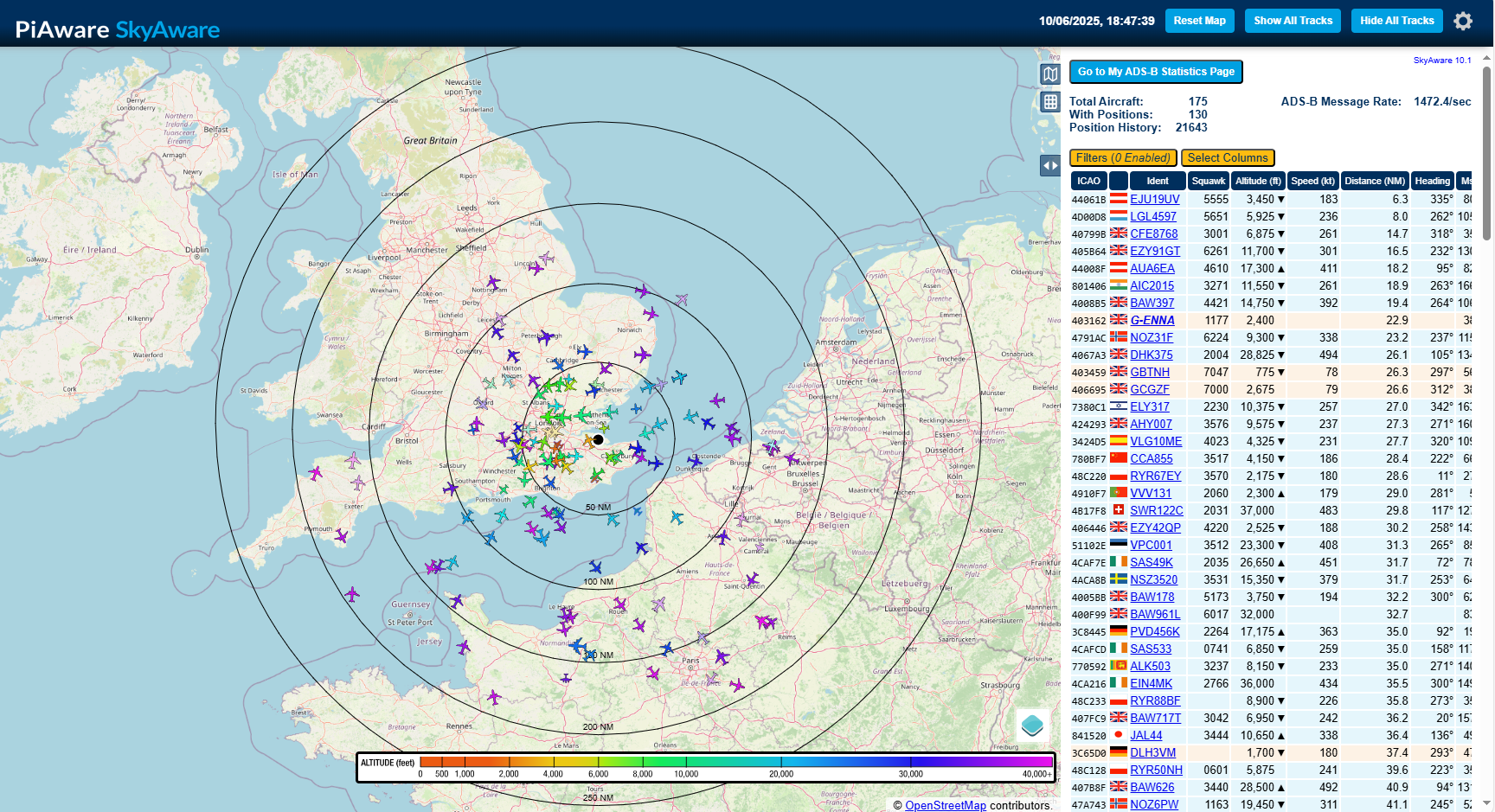Image resolution: width=1495 pixels, height=812 pixels.
Task: Click the sidebar vertical scrollbar thumb
Action: [1487, 152]
